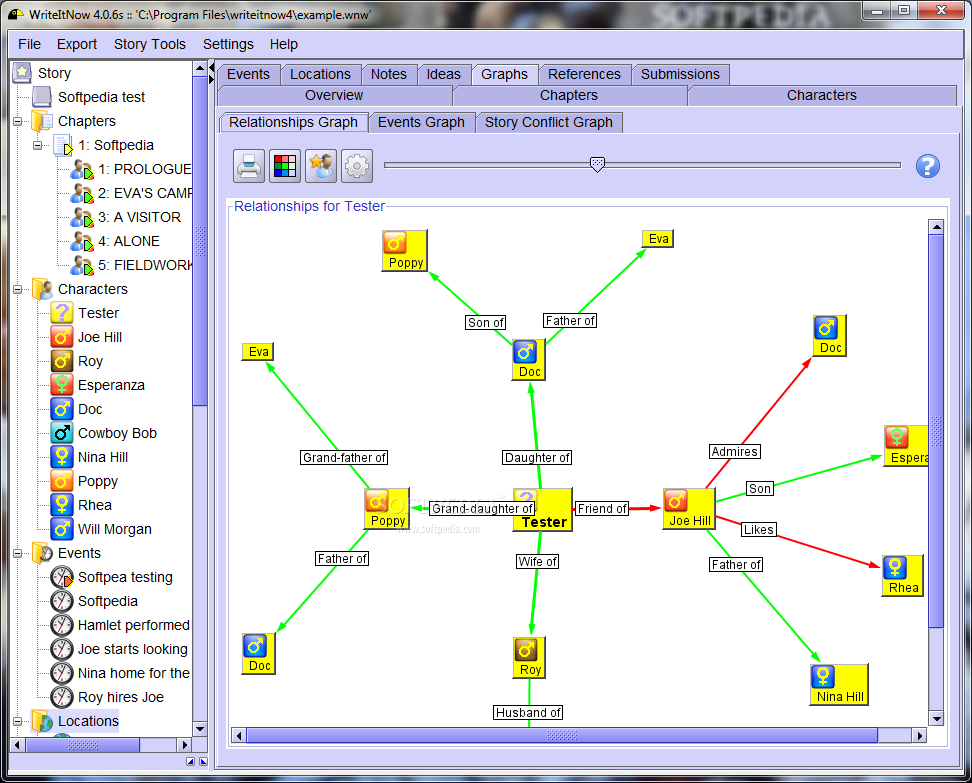Open the Story Tools menu
The image size is (972, 783).
click(149, 45)
